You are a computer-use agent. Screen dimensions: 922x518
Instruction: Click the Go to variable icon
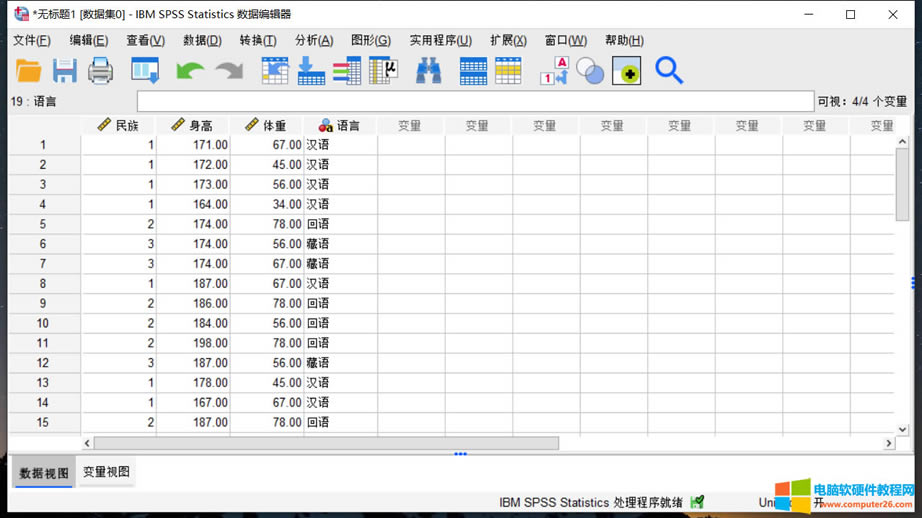pyautogui.click(x=311, y=71)
